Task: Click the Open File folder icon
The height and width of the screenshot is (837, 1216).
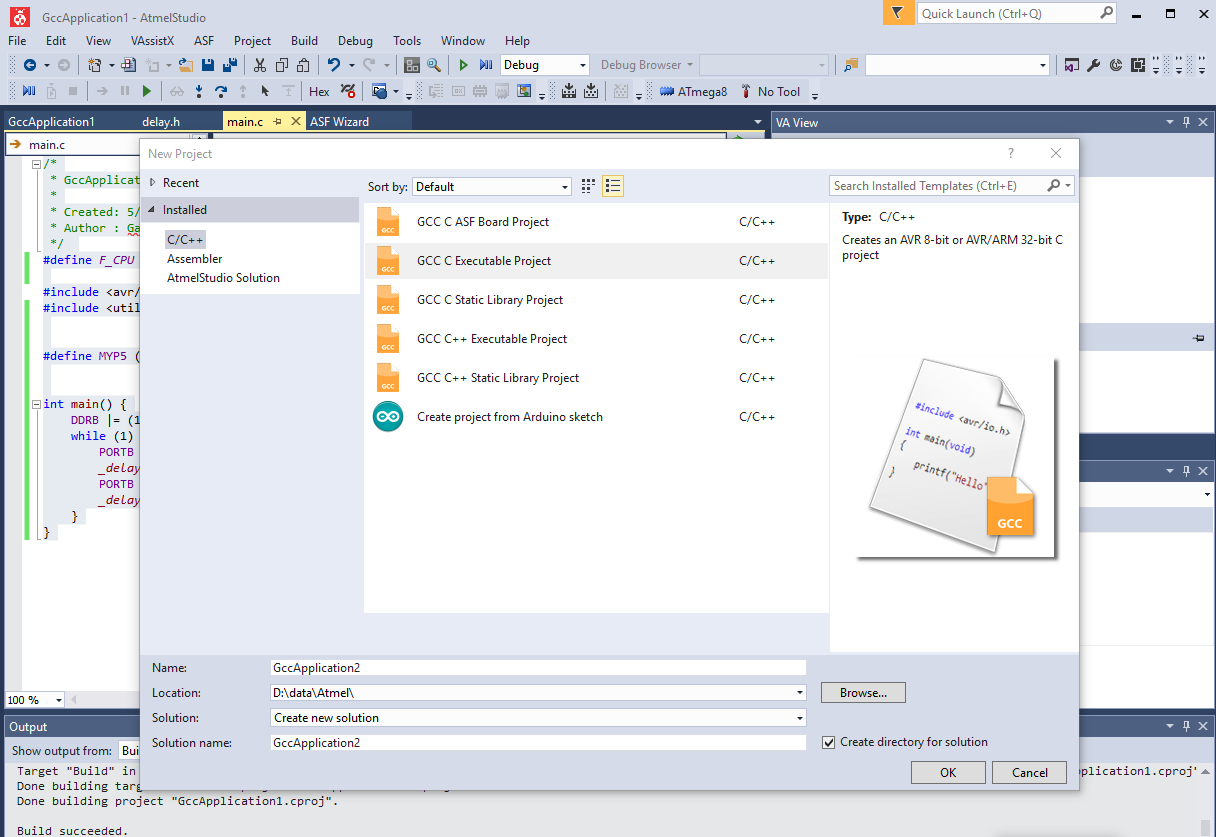Action: pos(185,65)
